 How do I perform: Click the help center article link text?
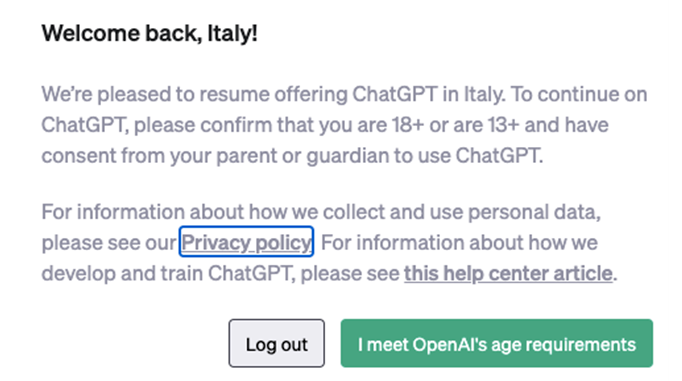tap(508, 273)
